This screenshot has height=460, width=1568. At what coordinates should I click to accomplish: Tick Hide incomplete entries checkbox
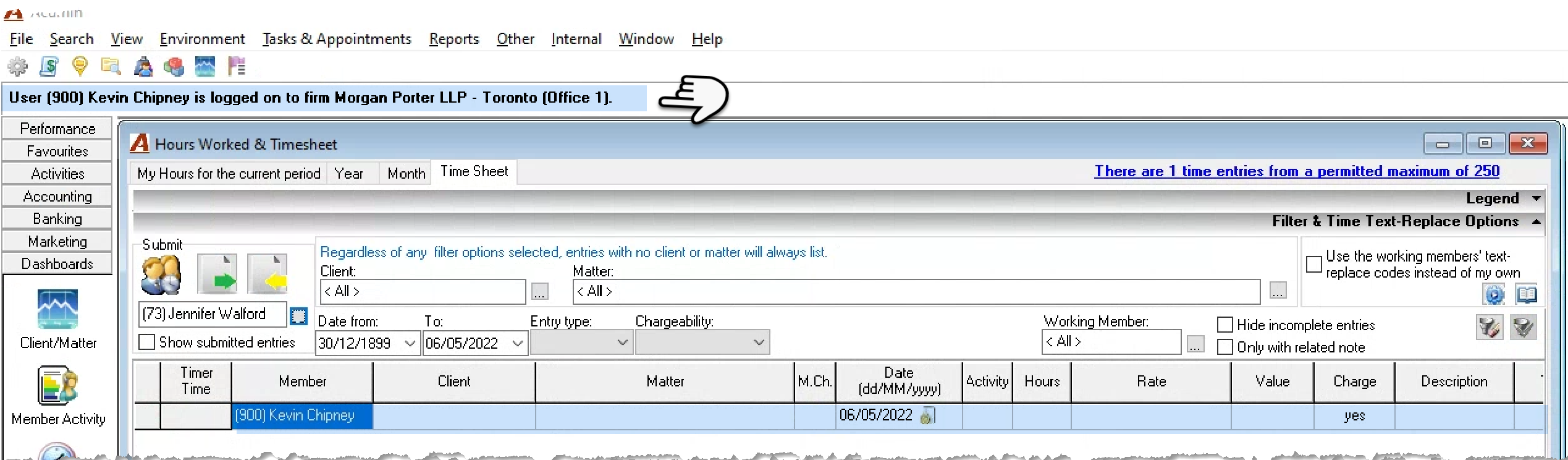[x=1224, y=325]
